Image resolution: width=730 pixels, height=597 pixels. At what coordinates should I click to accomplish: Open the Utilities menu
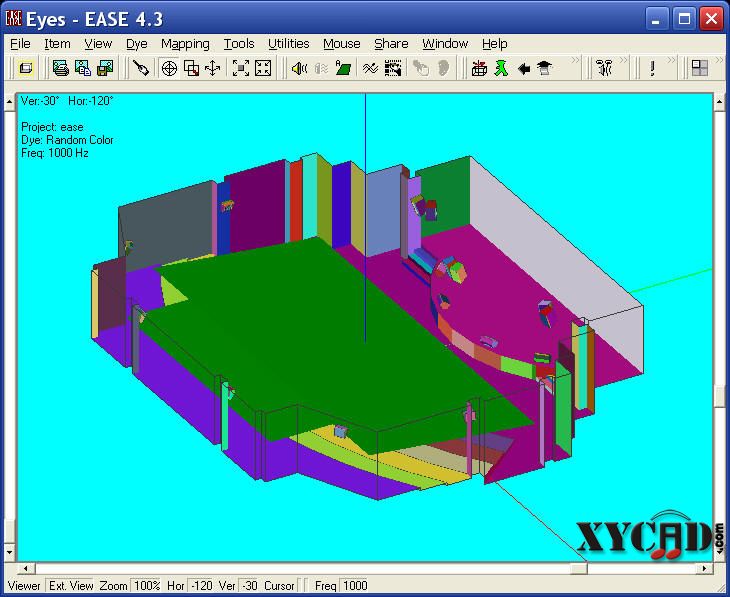pyautogui.click(x=289, y=44)
